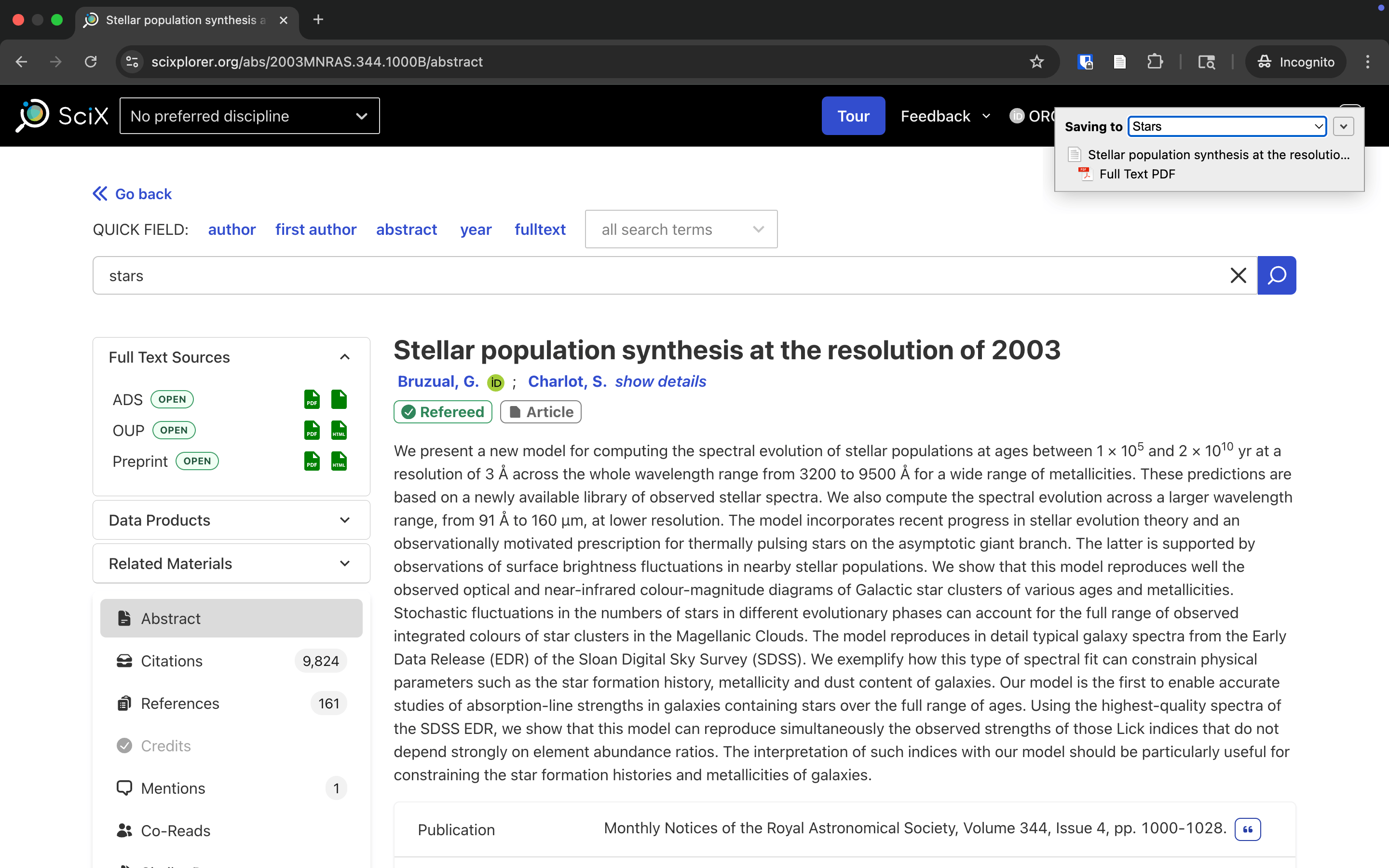Image resolution: width=1389 pixels, height=868 pixels.
Task: Clear the search box with the X icon
Action: pos(1238,275)
